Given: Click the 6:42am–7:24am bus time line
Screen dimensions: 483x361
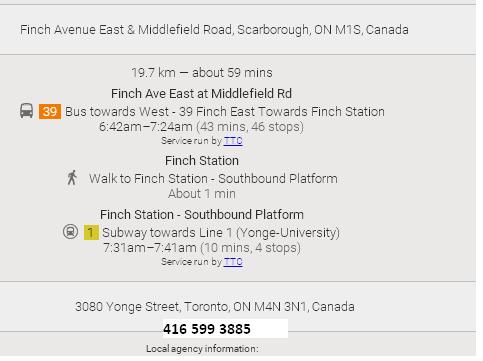Looking at the screenshot, I should 201,127.
